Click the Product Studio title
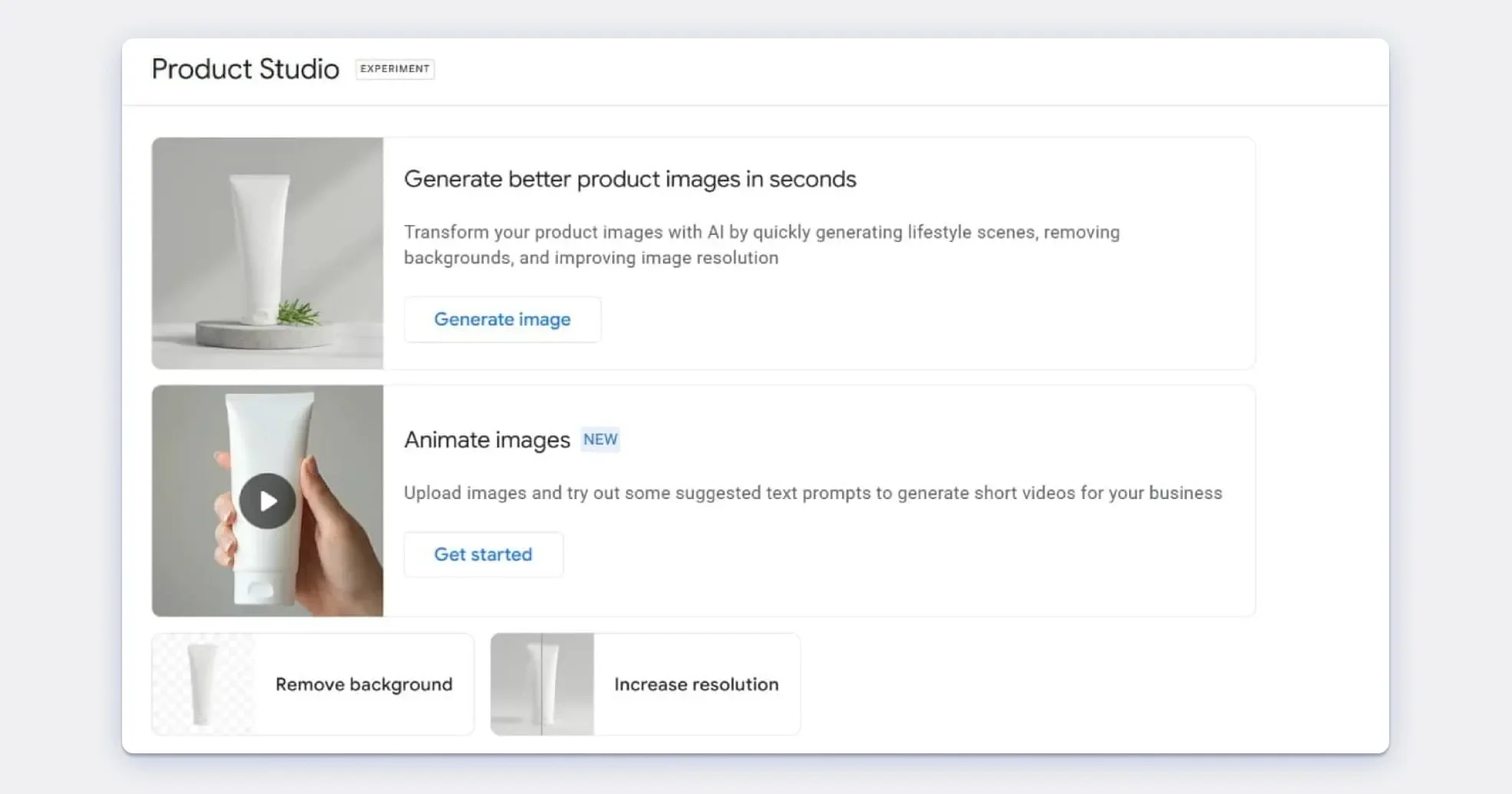This screenshot has width=1512, height=794. 246,69
